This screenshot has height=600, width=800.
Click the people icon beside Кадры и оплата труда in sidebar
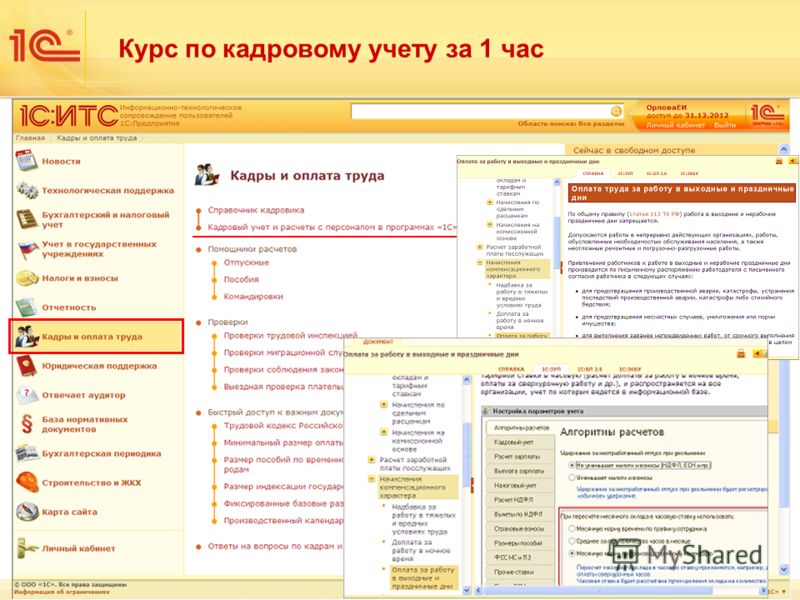pyautogui.click(x=27, y=336)
